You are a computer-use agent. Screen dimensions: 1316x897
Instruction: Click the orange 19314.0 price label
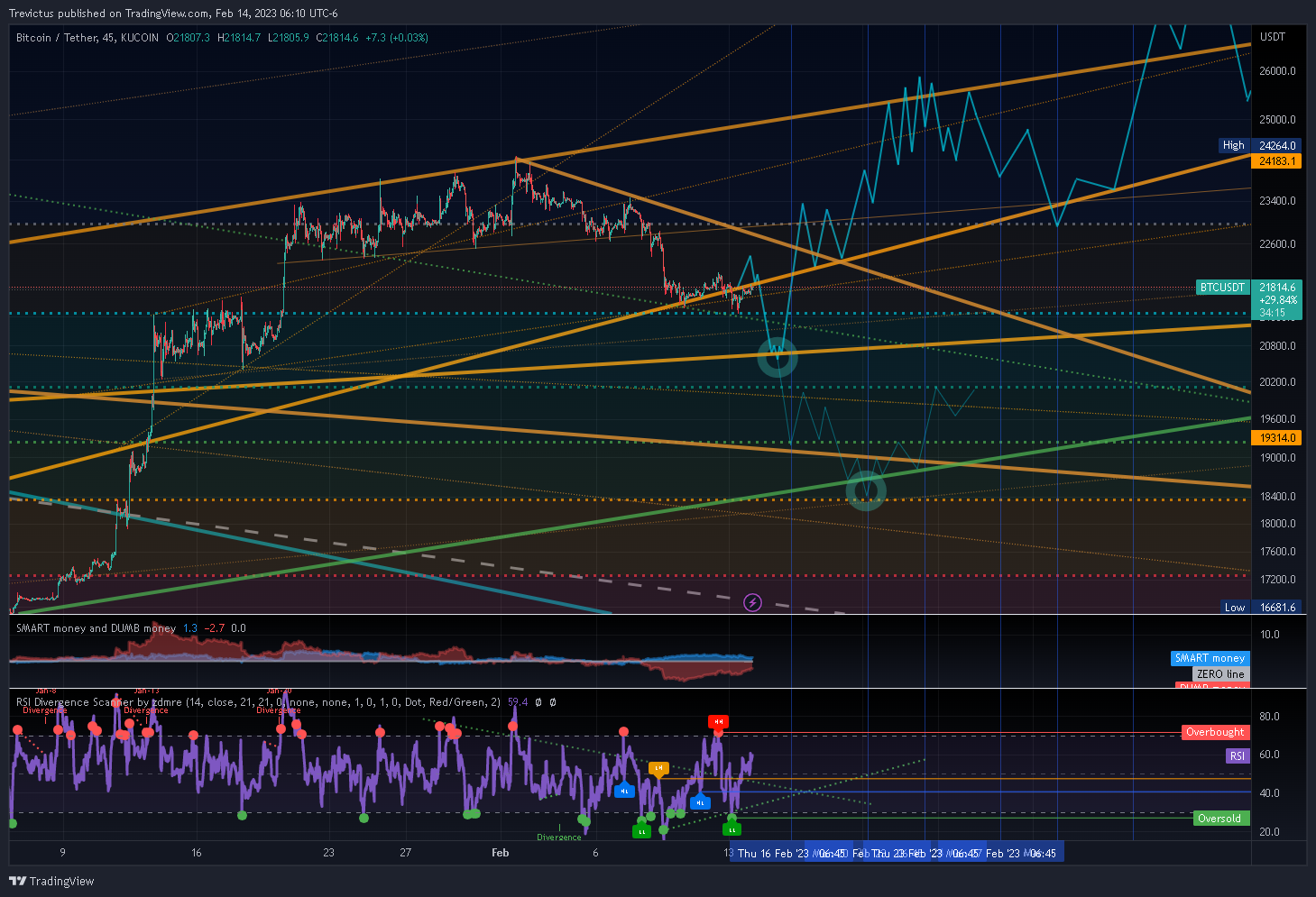[x=1276, y=438]
